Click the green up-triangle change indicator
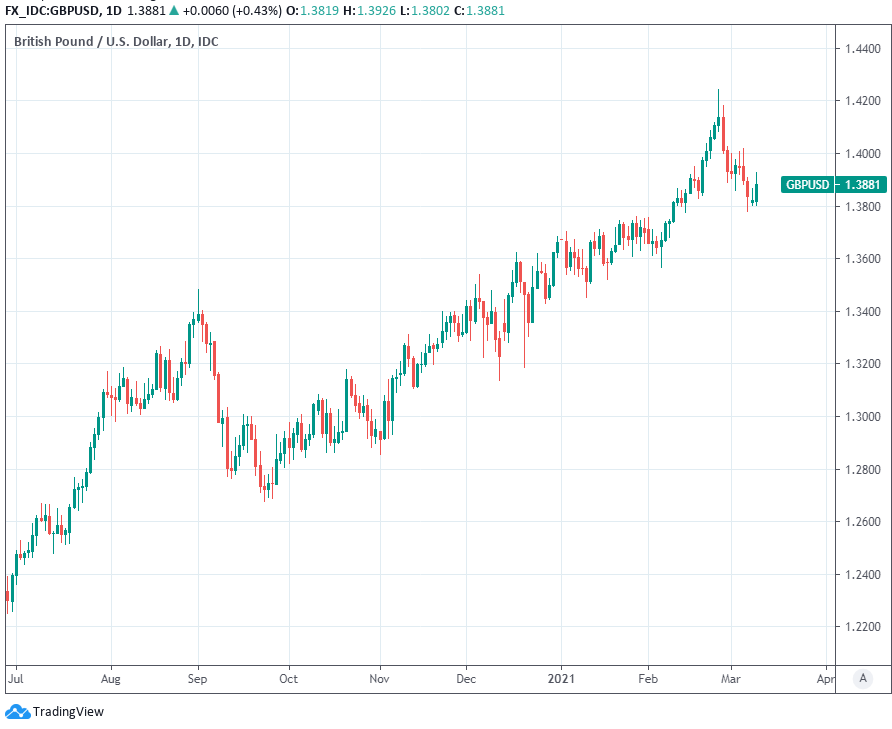The image size is (892, 729). coord(174,10)
